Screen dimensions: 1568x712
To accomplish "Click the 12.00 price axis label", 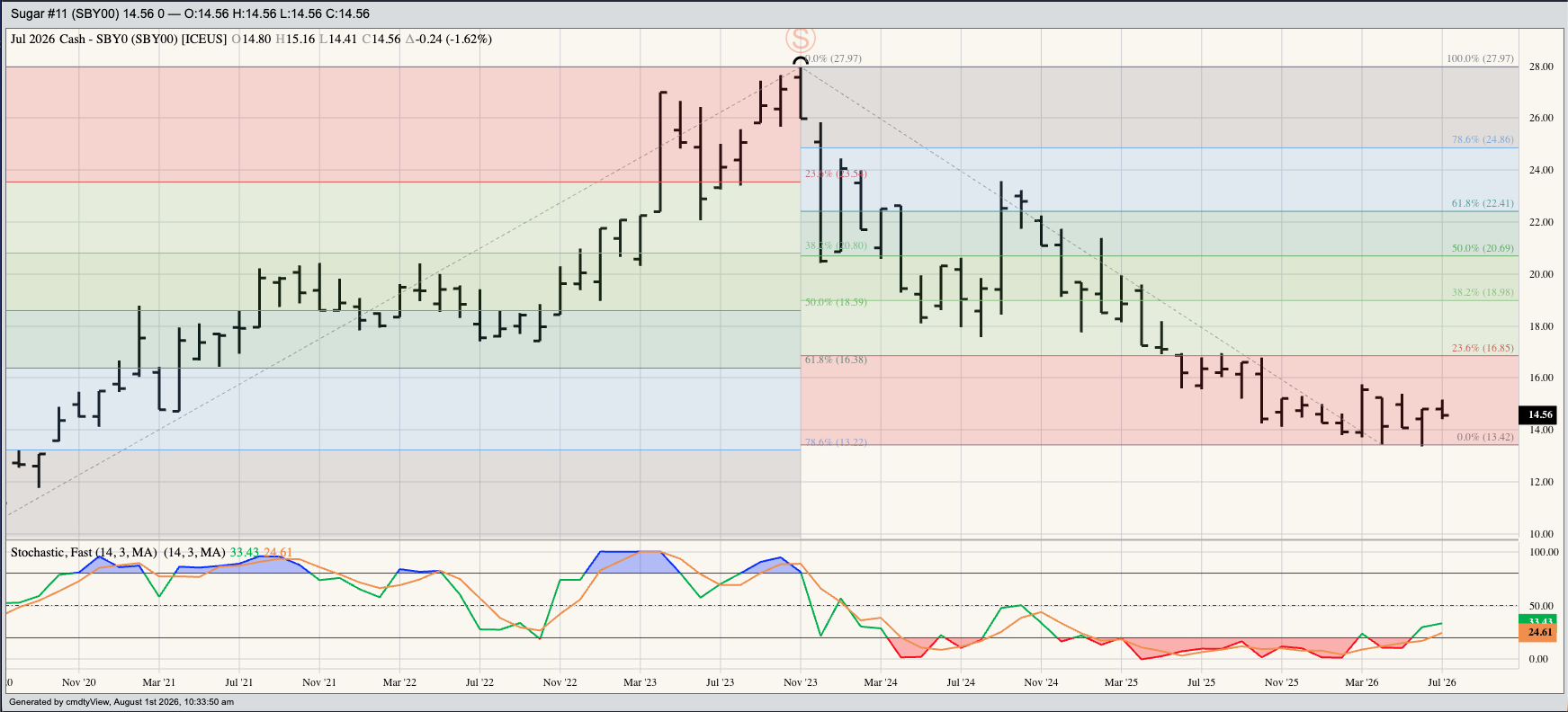I will [x=1541, y=482].
